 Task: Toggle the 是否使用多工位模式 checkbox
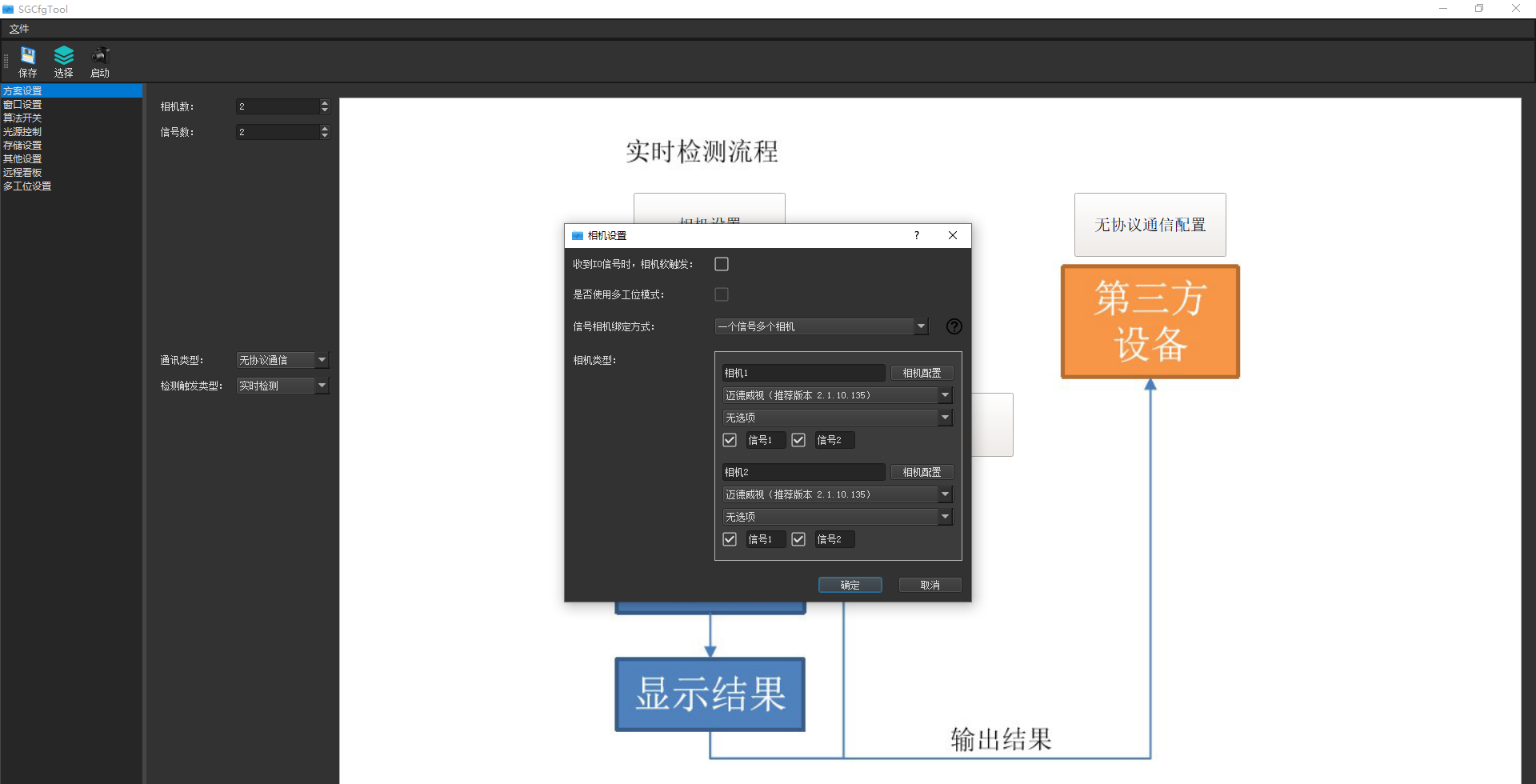click(x=721, y=294)
